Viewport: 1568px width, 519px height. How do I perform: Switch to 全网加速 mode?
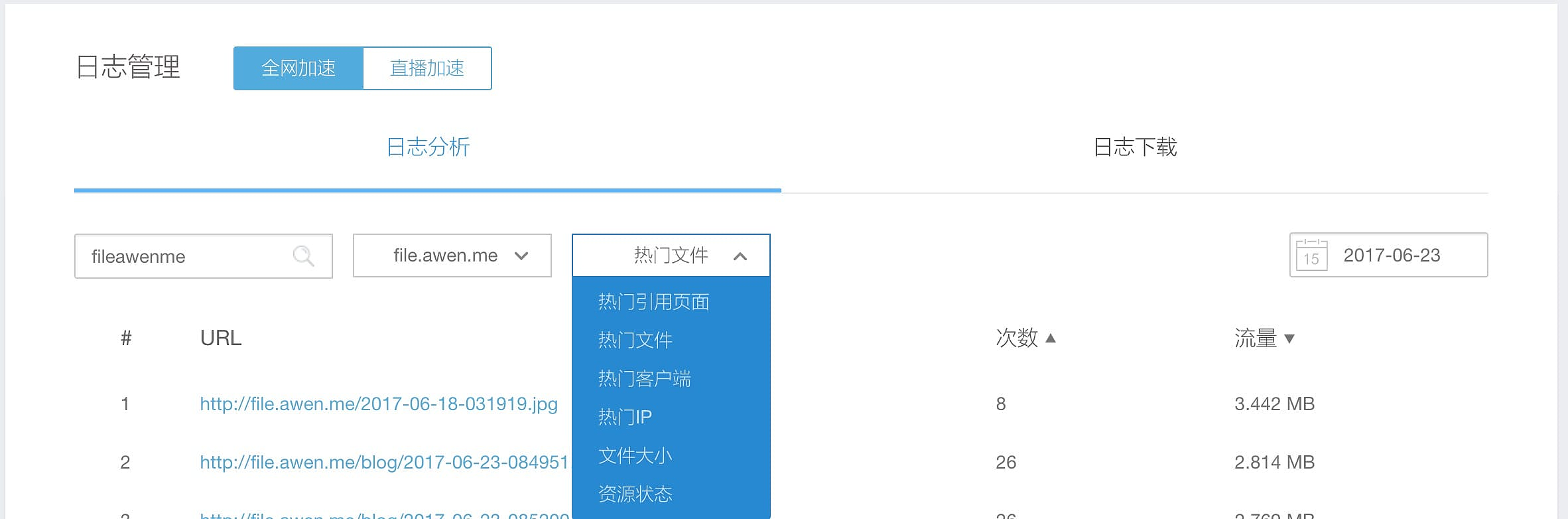point(298,68)
